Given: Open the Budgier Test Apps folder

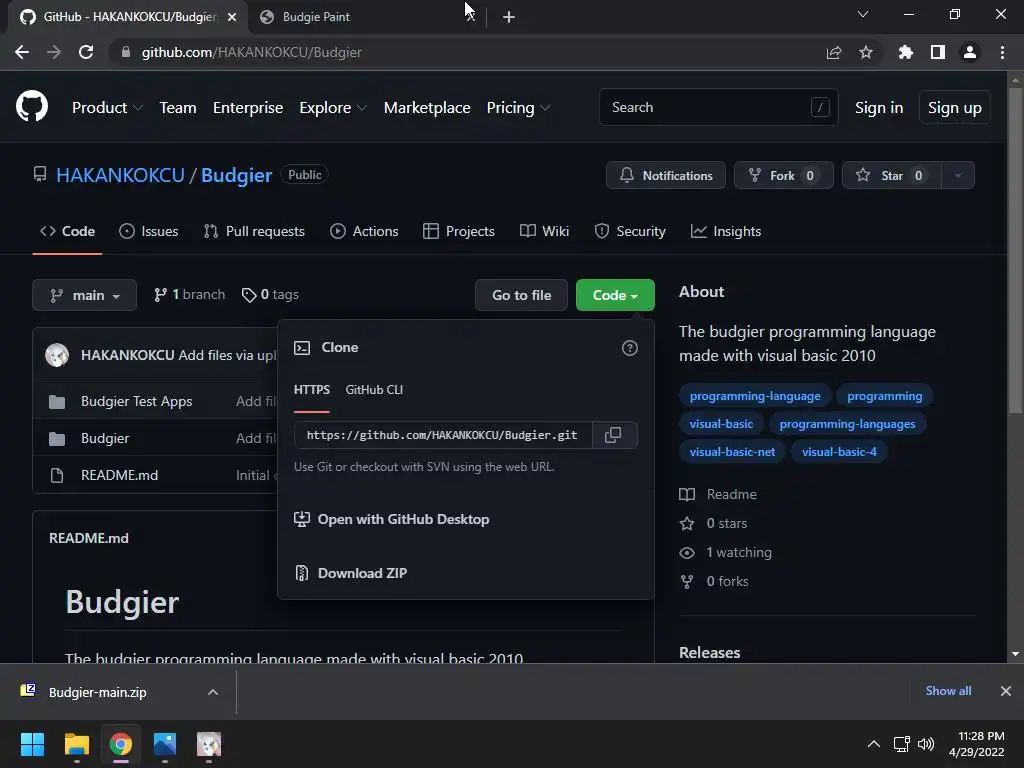Looking at the screenshot, I should (x=136, y=401).
